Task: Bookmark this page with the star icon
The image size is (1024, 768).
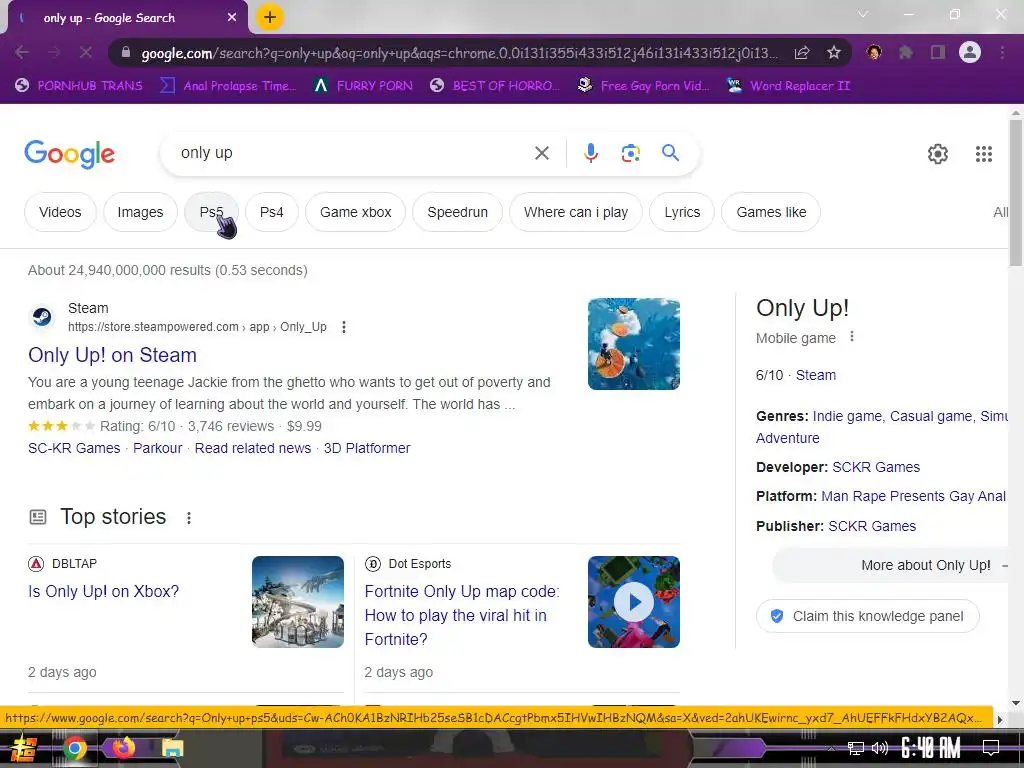Action: point(833,52)
